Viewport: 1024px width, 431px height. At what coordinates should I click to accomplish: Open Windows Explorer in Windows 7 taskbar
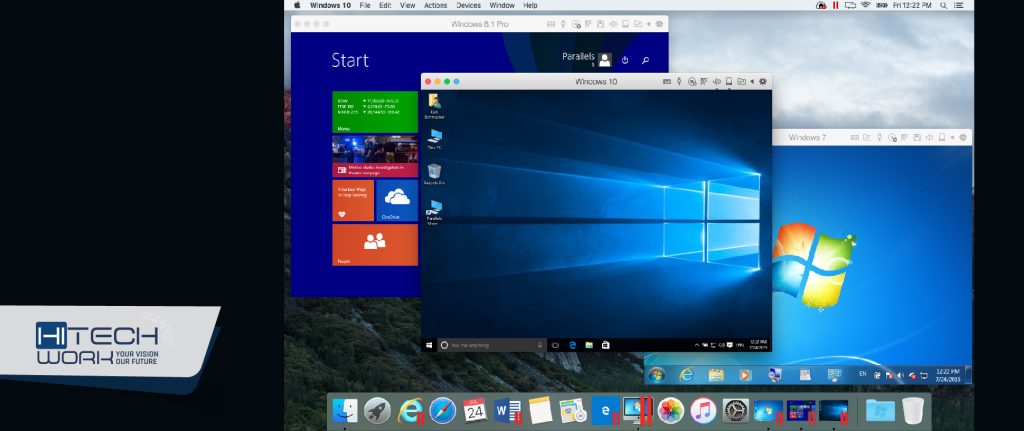[716, 375]
